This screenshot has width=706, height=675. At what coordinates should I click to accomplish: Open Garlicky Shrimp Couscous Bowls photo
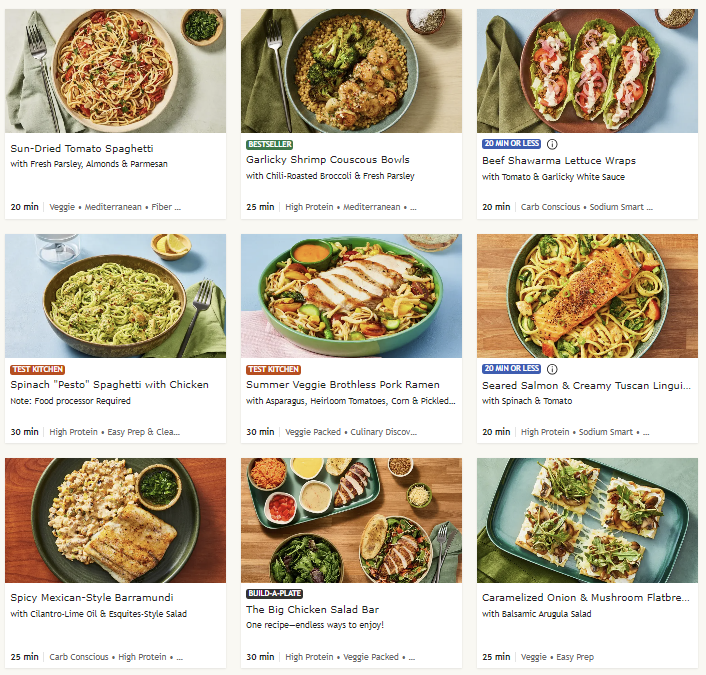(351, 71)
